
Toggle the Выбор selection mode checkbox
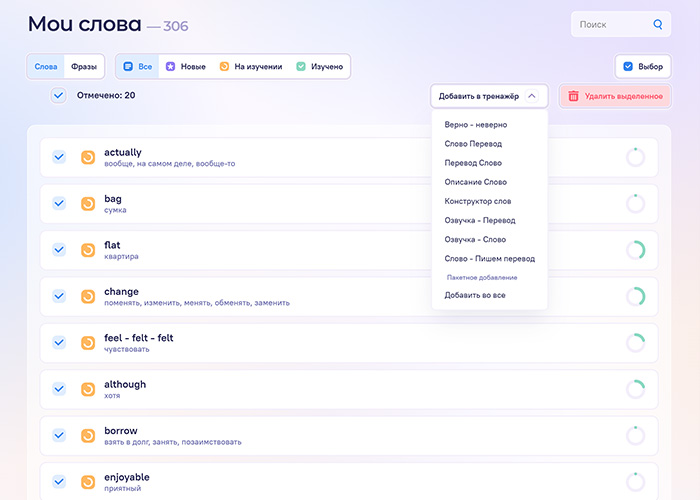628,67
